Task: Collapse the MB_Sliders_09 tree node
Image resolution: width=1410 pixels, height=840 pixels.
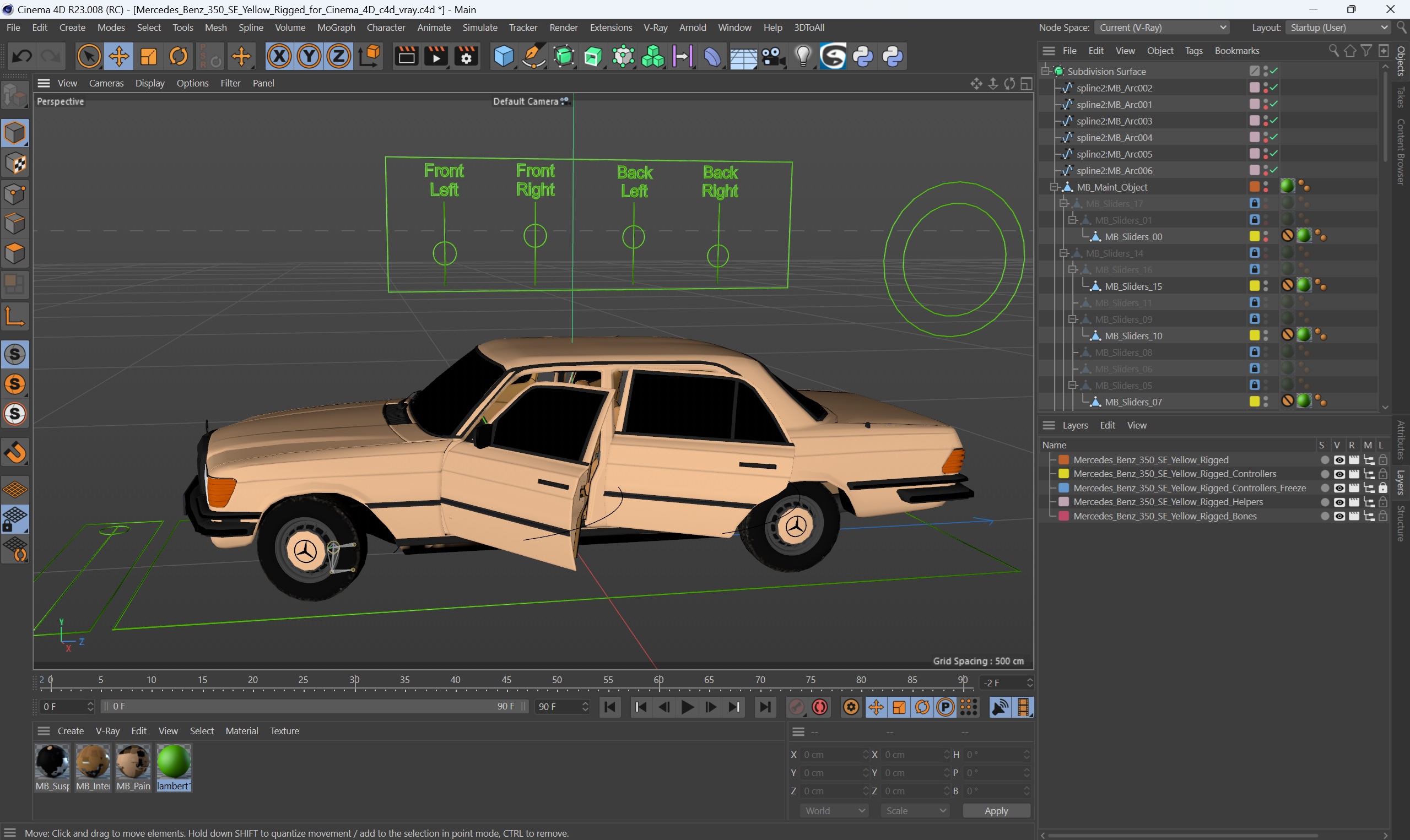Action: [x=1073, y=319]
